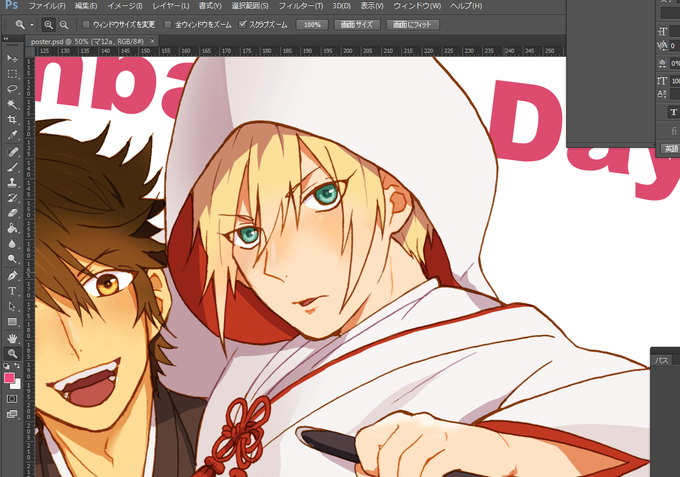680x477 pixels.
Task: Expand the toolbox double-arrow toggle
Action: pyautogui.click(x=6, y=39)
